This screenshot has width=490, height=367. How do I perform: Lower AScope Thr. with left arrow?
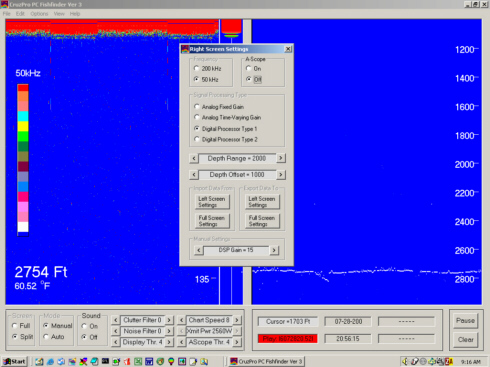[x=181, y=342]
